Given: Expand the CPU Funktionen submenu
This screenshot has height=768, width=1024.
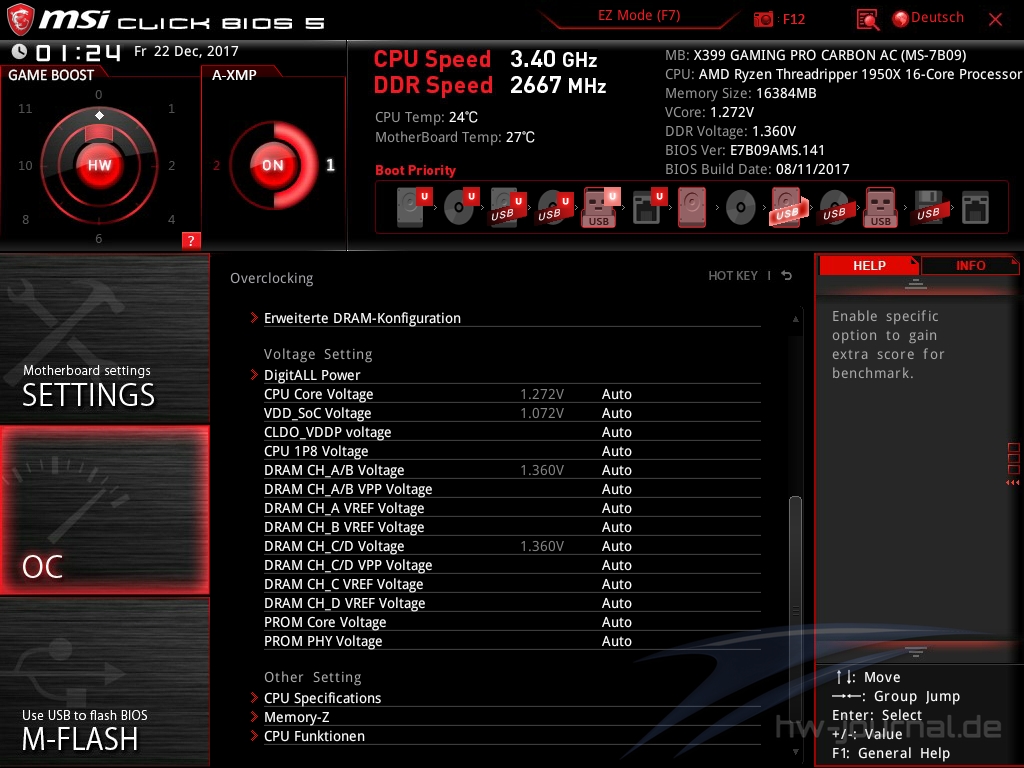Looking at the screenshot, I should pyautogui.click(x=314, y=736).
